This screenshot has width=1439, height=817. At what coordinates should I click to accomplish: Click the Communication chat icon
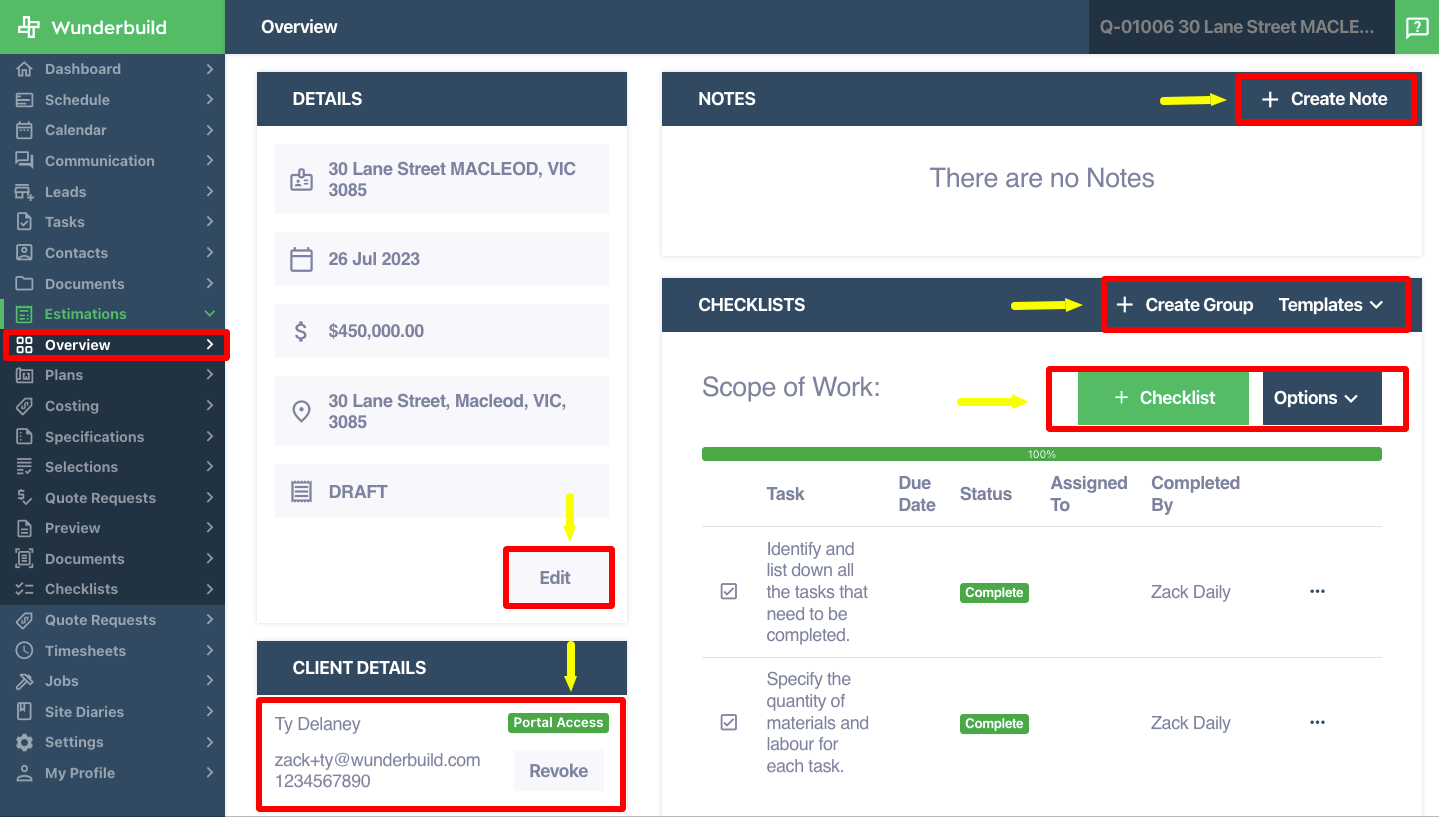[25, 161]
